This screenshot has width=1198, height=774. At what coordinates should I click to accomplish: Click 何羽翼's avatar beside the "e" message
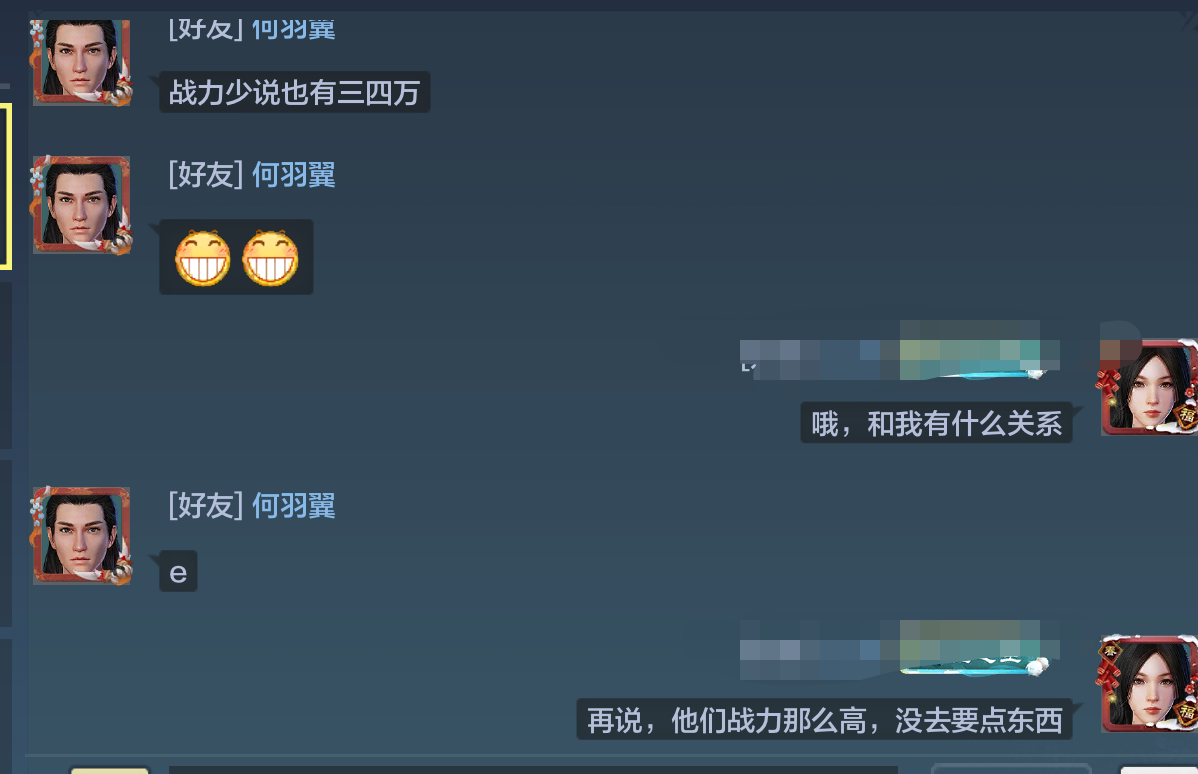tap(81, 536)
